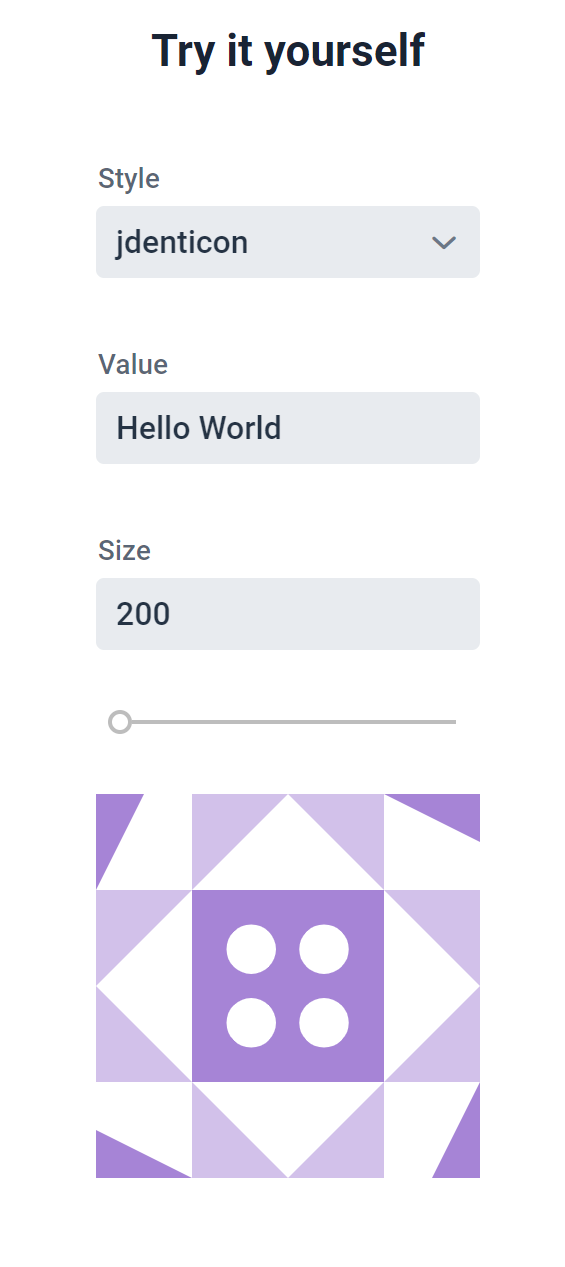
Task: Open the Style dropdown showing jdenticon
Action: (x=288, y=242)
